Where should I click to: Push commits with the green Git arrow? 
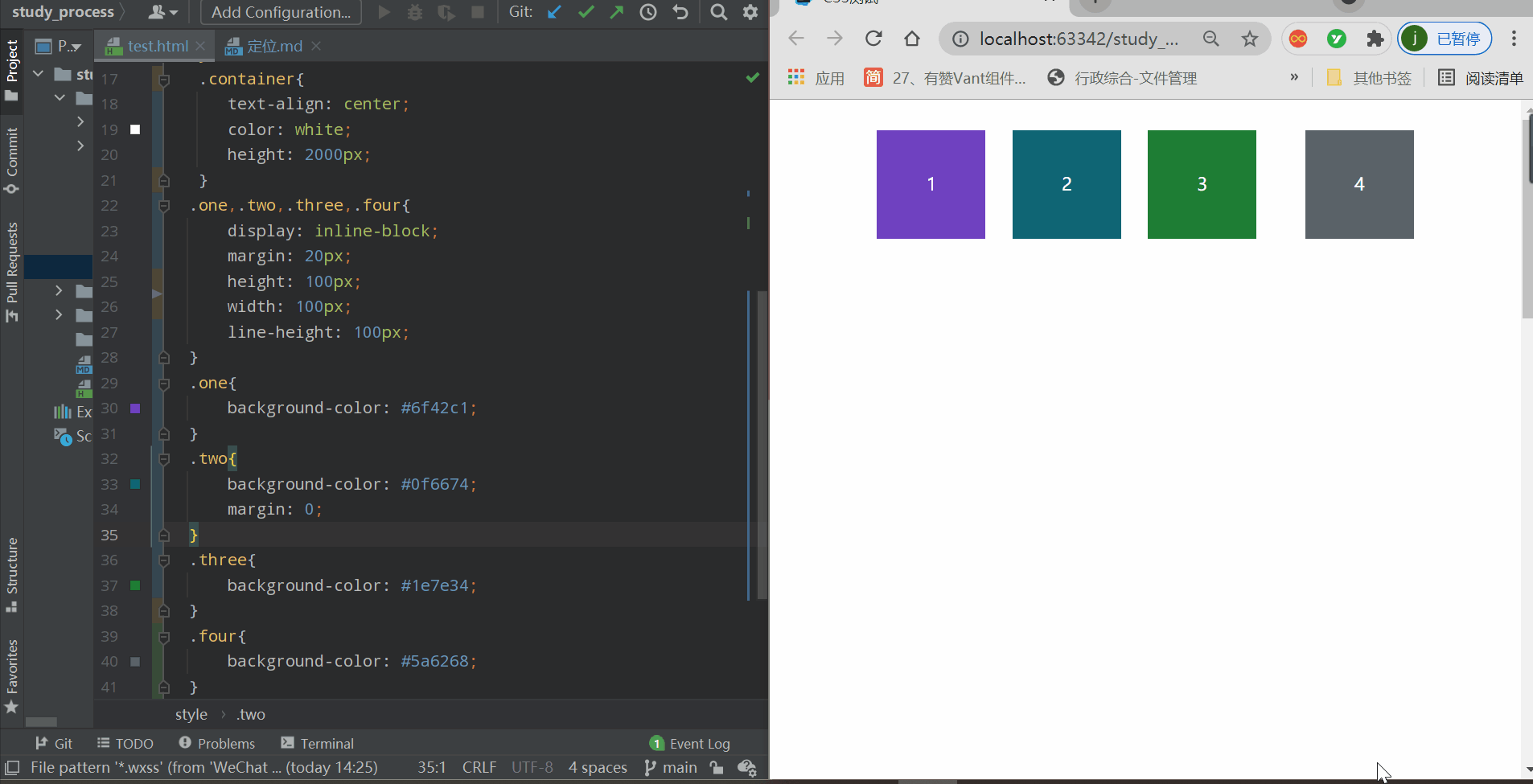click(617, 12)
